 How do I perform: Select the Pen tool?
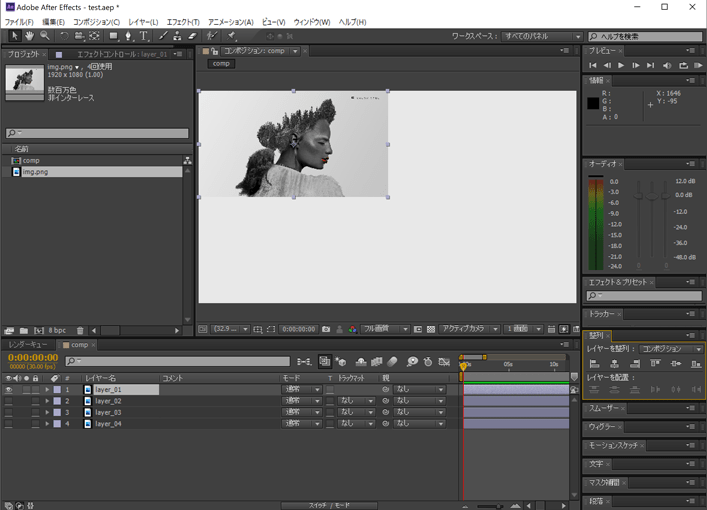(128, 36)
